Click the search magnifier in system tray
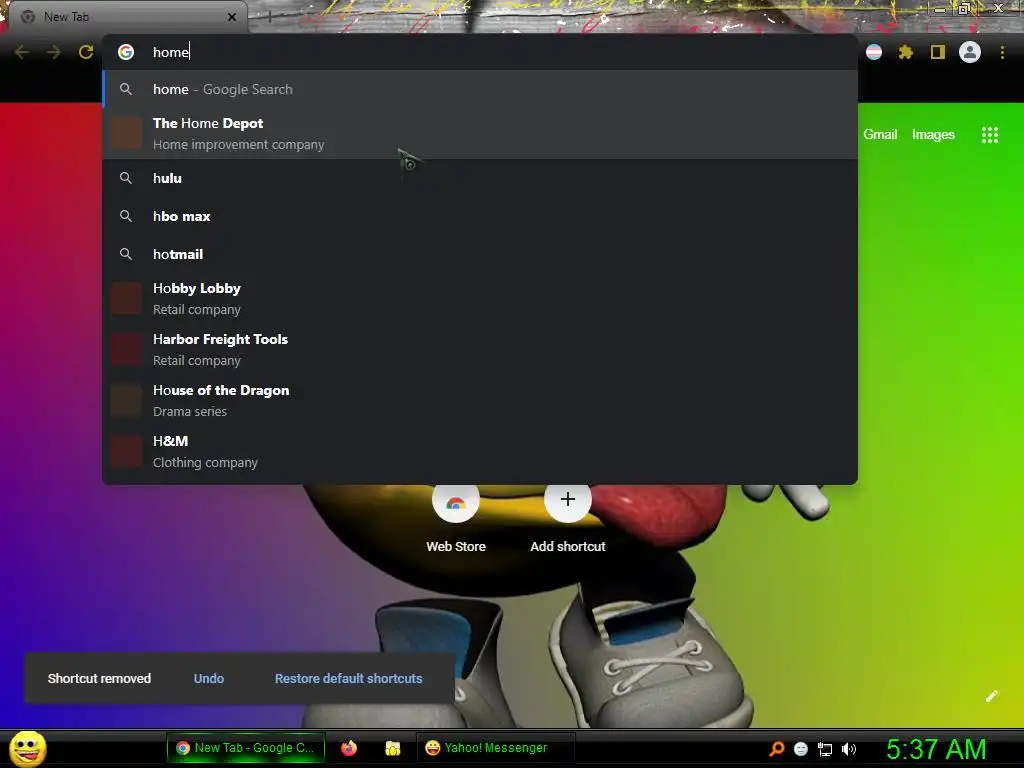 pos(776,749)
